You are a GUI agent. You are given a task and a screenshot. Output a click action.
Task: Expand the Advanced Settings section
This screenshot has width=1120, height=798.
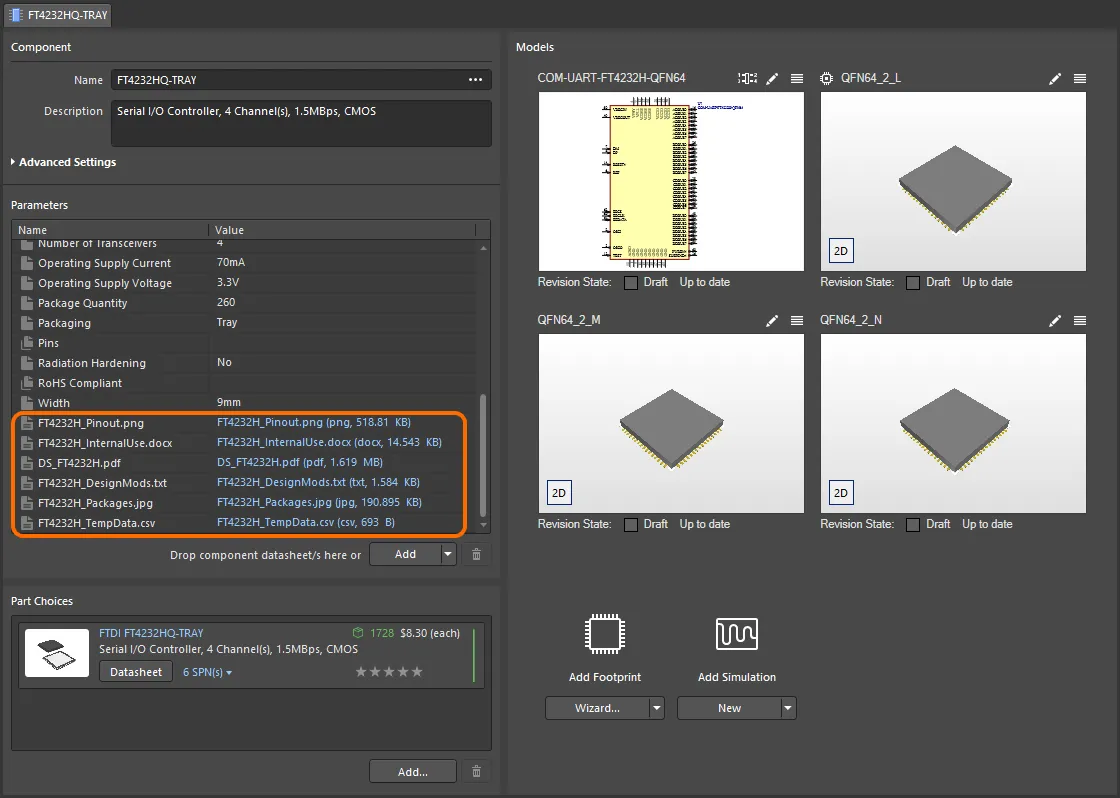tap(63, 161)
